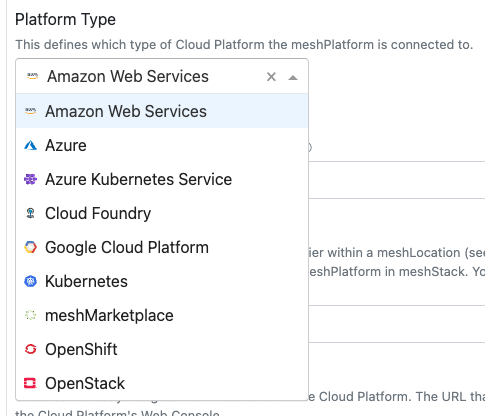Click the Platform Type selection box
This screenshot has height=416, width=485.
162,76
